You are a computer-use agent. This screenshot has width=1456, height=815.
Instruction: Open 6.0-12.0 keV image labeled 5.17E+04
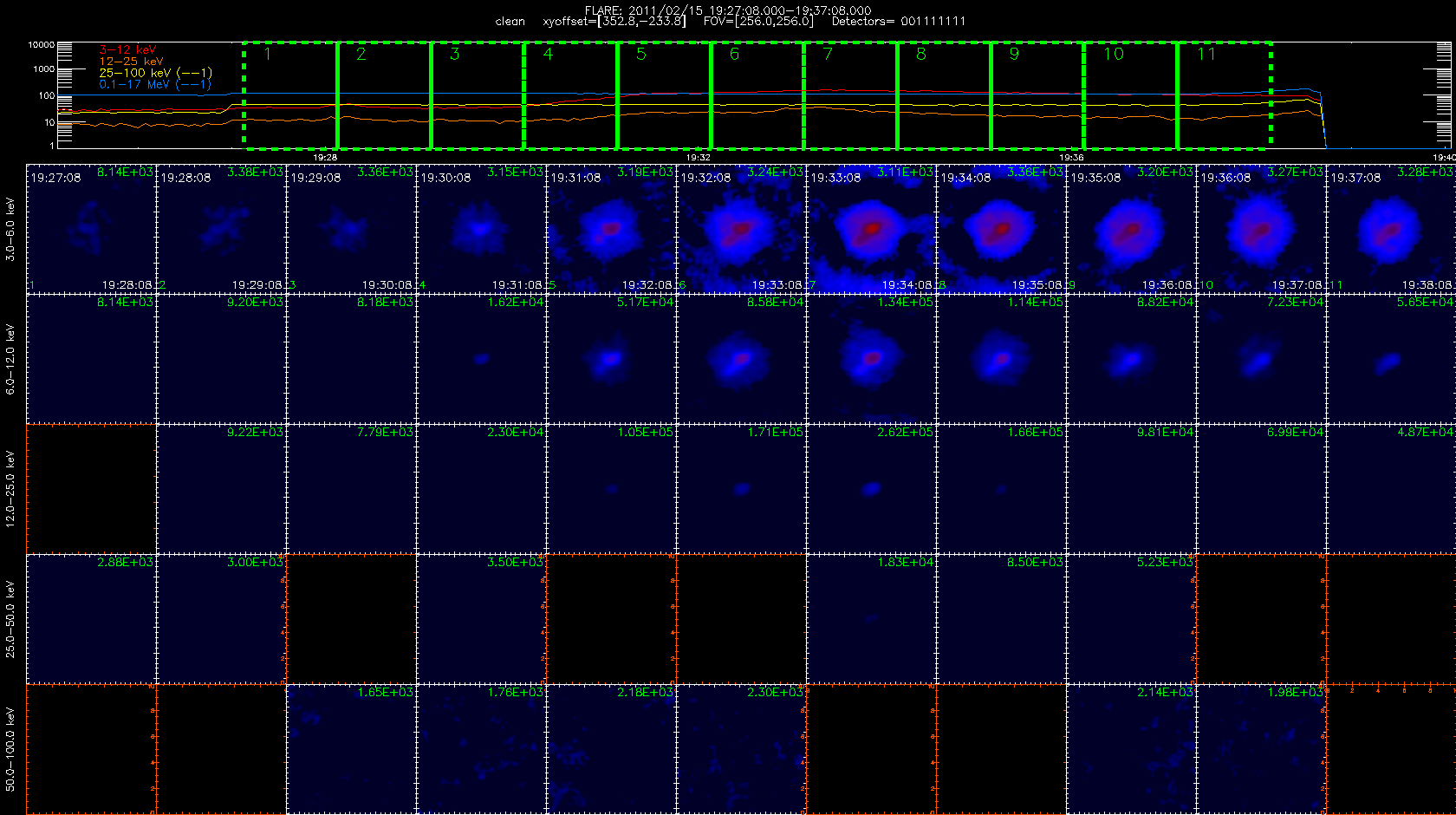(611, 359)
